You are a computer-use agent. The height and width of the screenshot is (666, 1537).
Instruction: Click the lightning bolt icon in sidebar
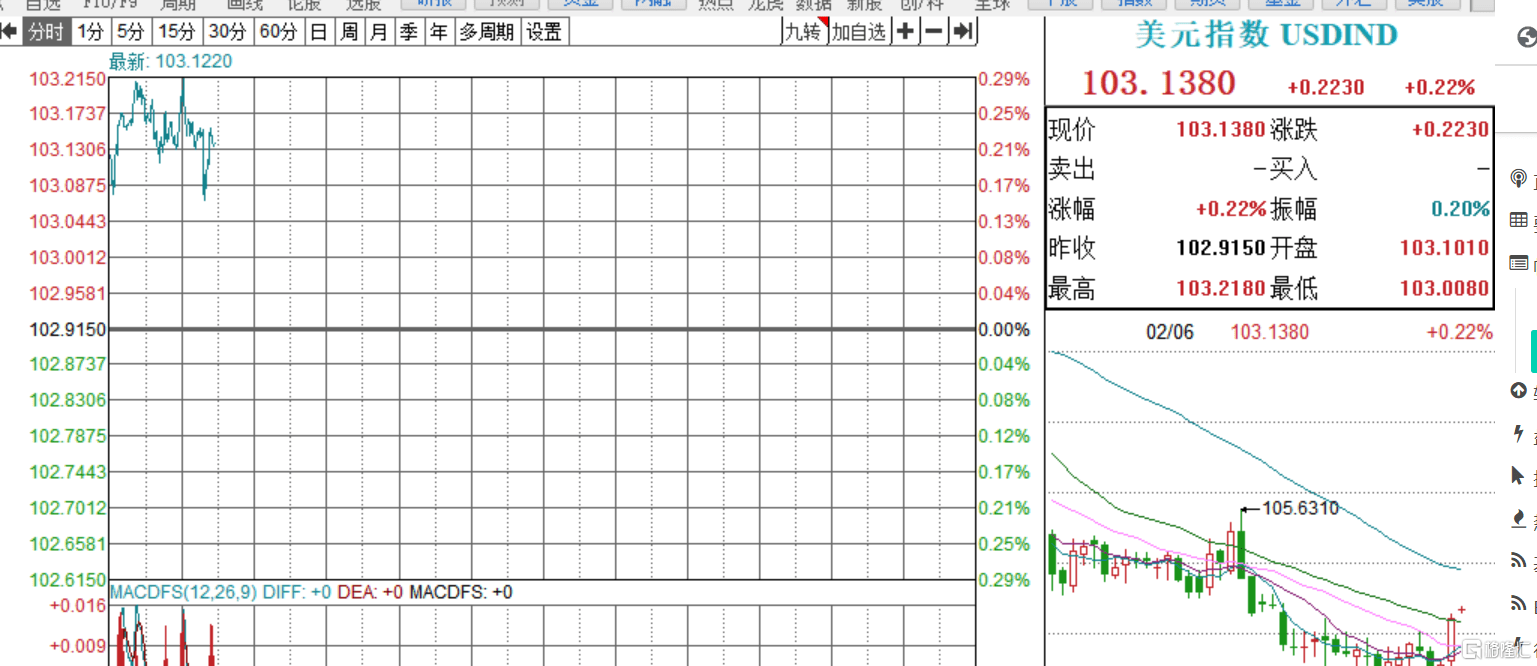1519,434
